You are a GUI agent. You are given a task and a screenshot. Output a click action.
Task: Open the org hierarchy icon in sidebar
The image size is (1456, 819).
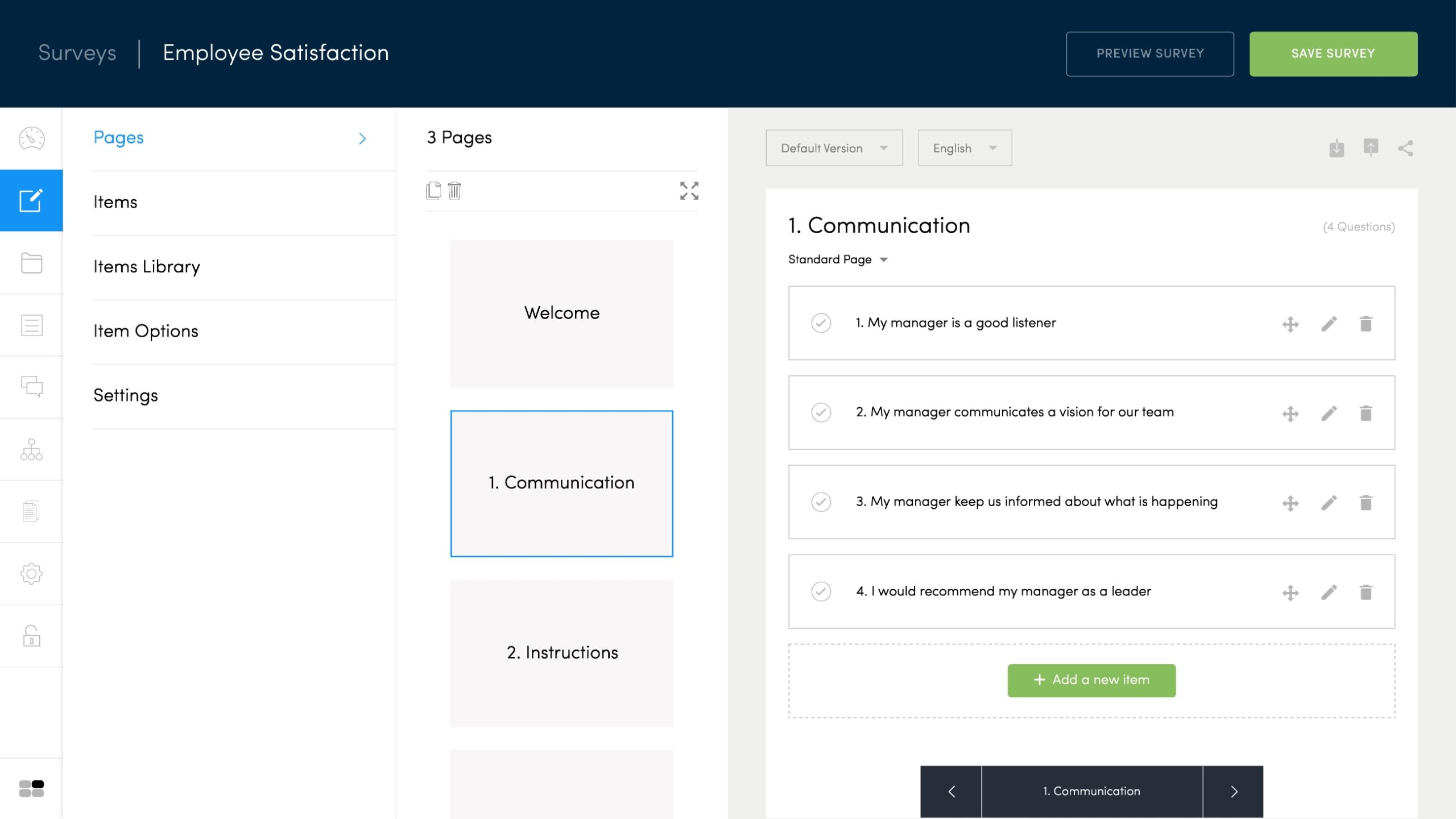31,449
